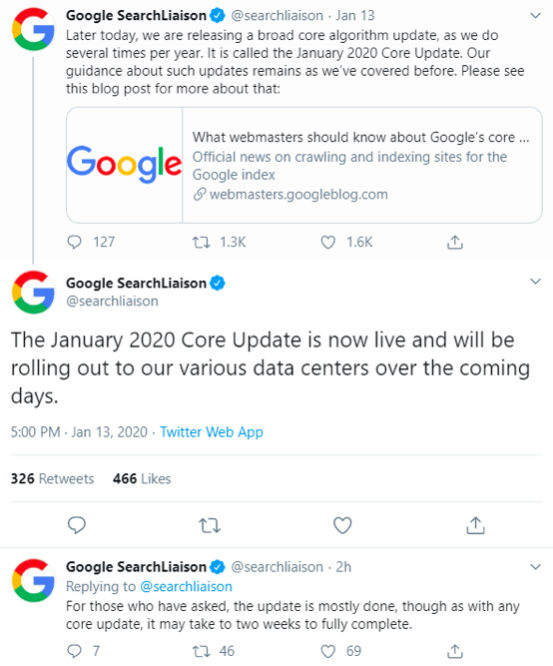View the 466 Likes list
This screenshot has height=666, width=553.
[x=142, y=479]
